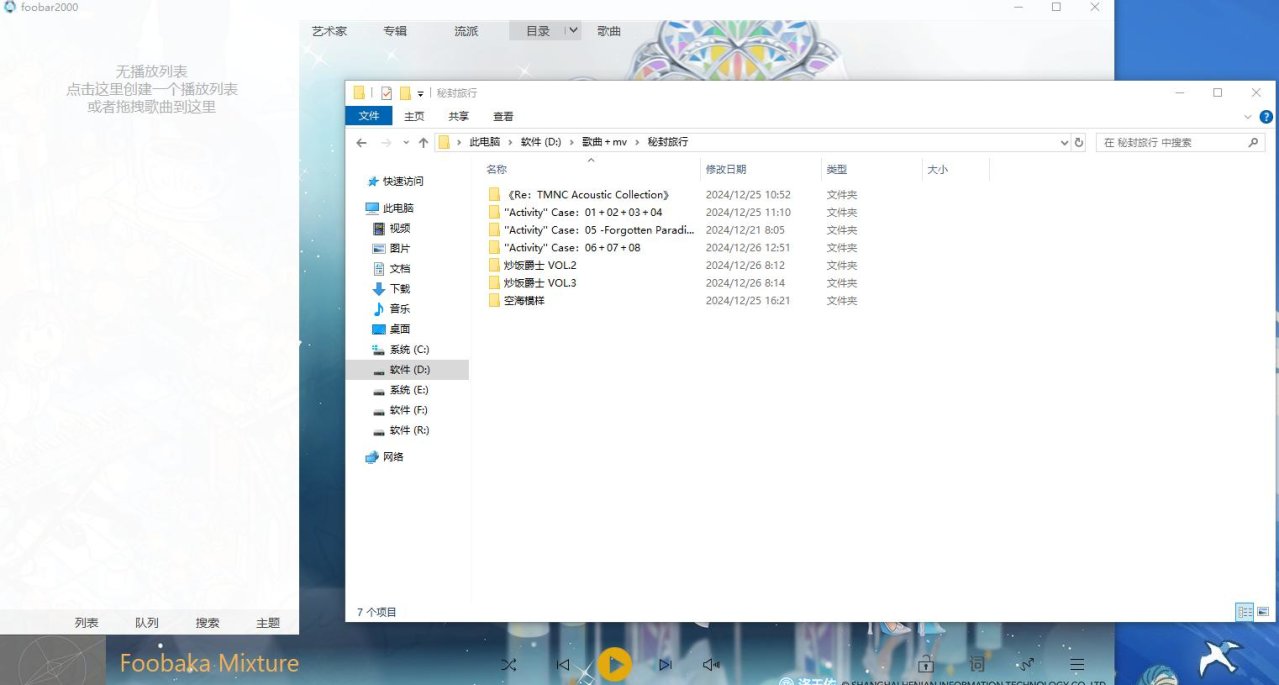Screen dimensions: 1279x685
Task: Open the hamburger menu in player bar
Action: pyautogui.click(x=1077, y=665)
